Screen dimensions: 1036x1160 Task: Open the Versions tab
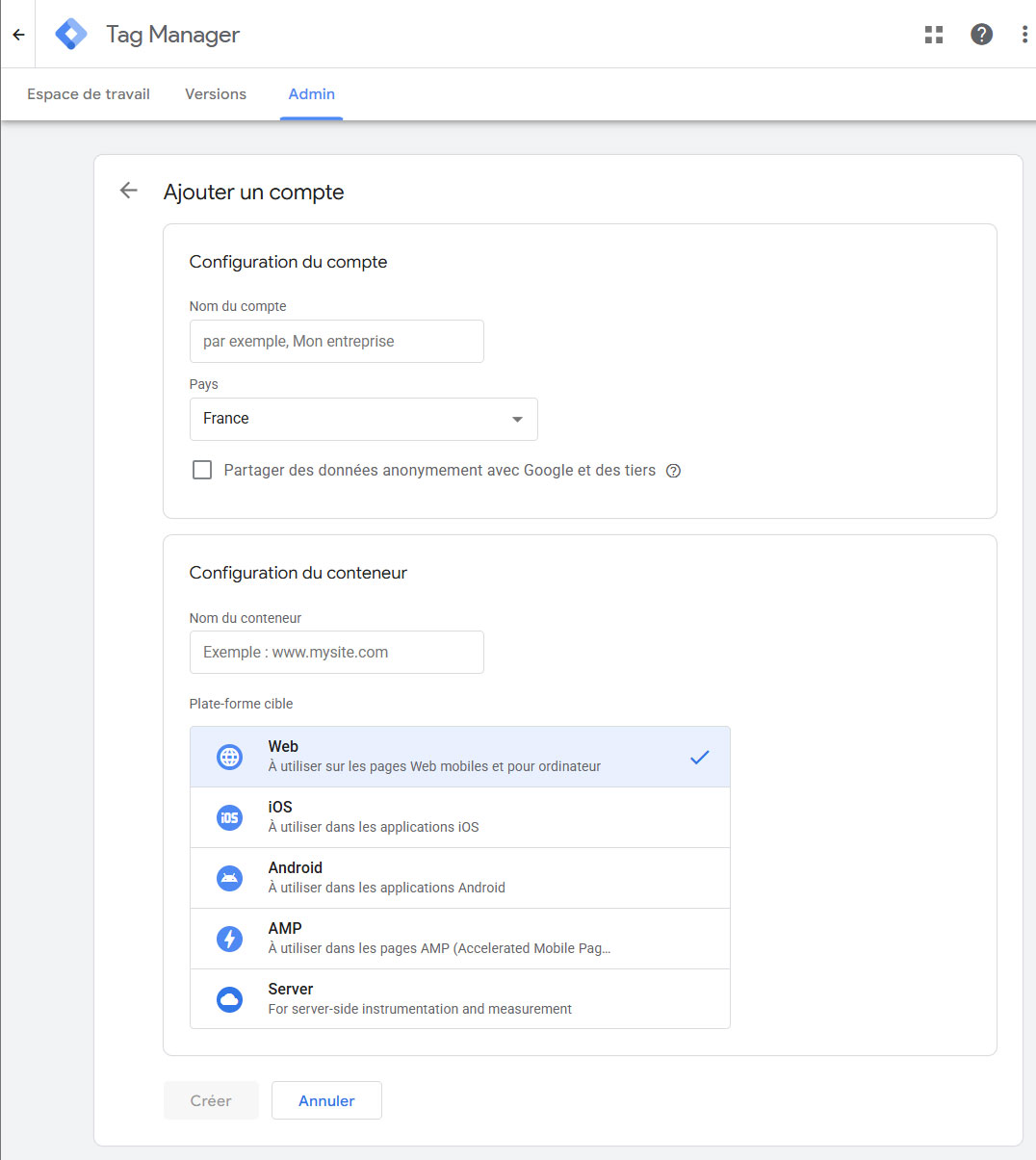216,94
